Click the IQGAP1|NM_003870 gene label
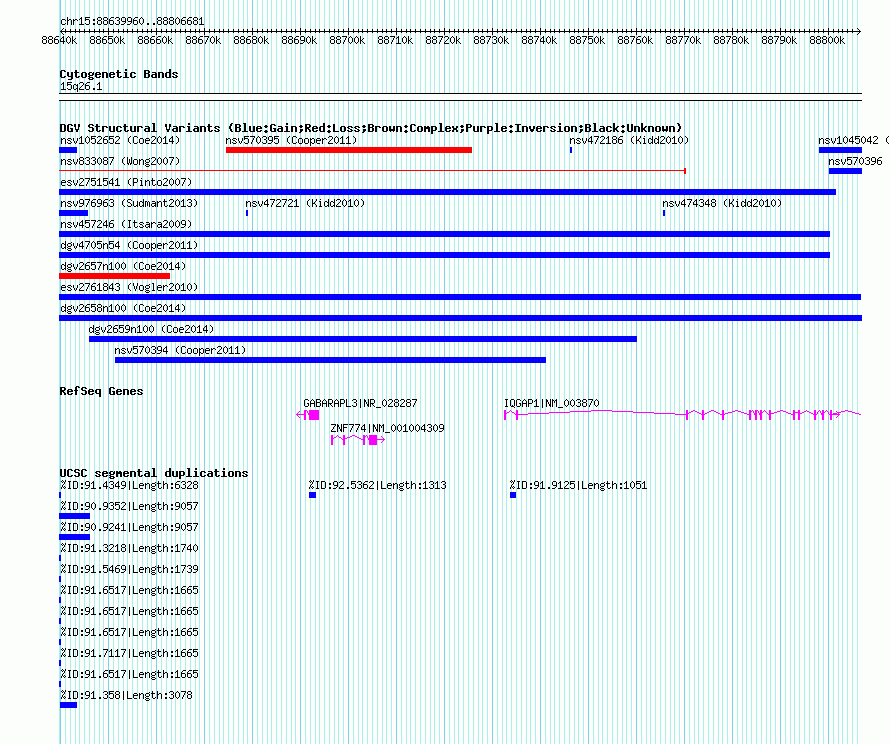The image size is (890, 744). [x=551, y=403]
